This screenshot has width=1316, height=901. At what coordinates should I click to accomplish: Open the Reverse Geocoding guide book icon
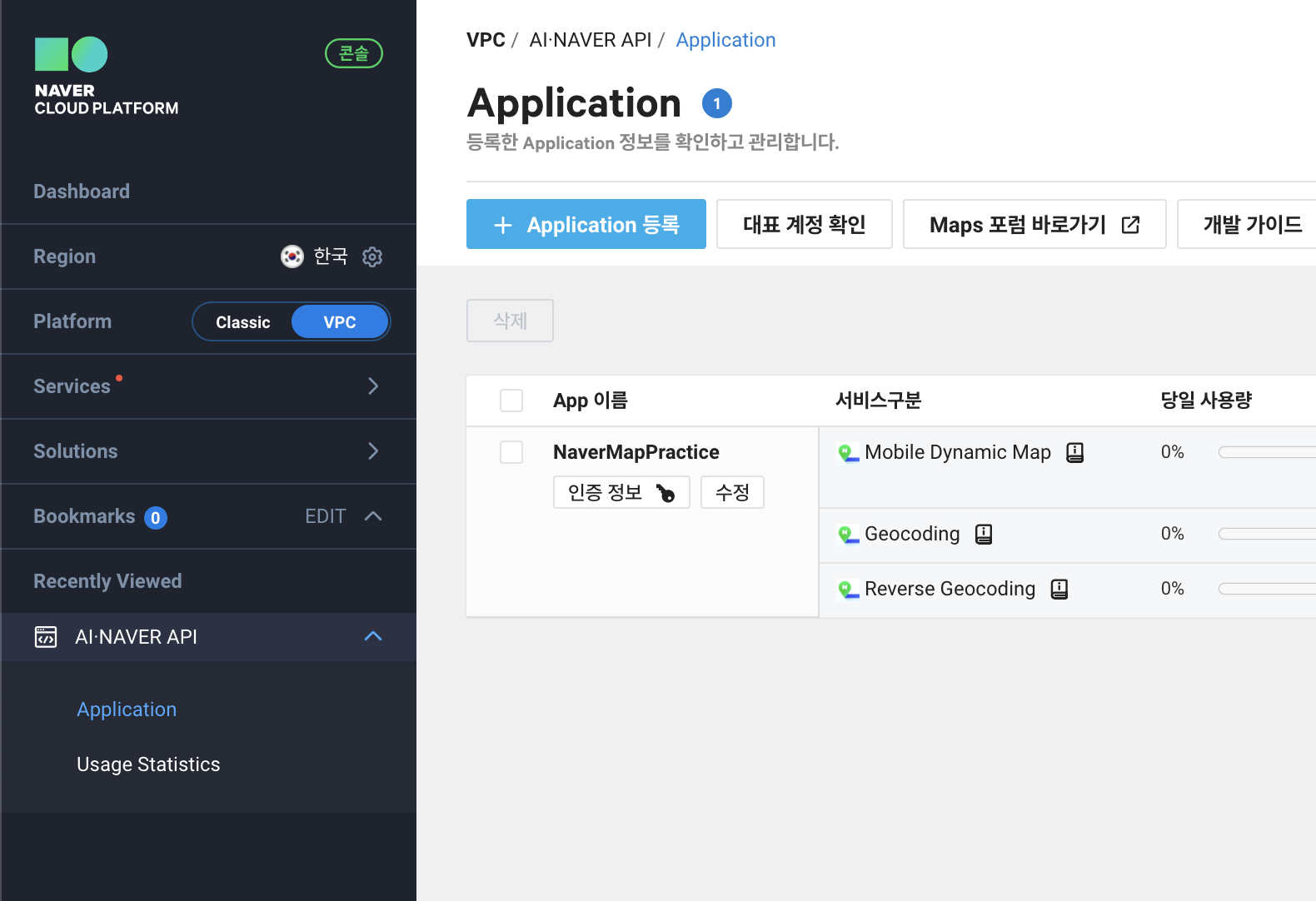coord(1059,589)
